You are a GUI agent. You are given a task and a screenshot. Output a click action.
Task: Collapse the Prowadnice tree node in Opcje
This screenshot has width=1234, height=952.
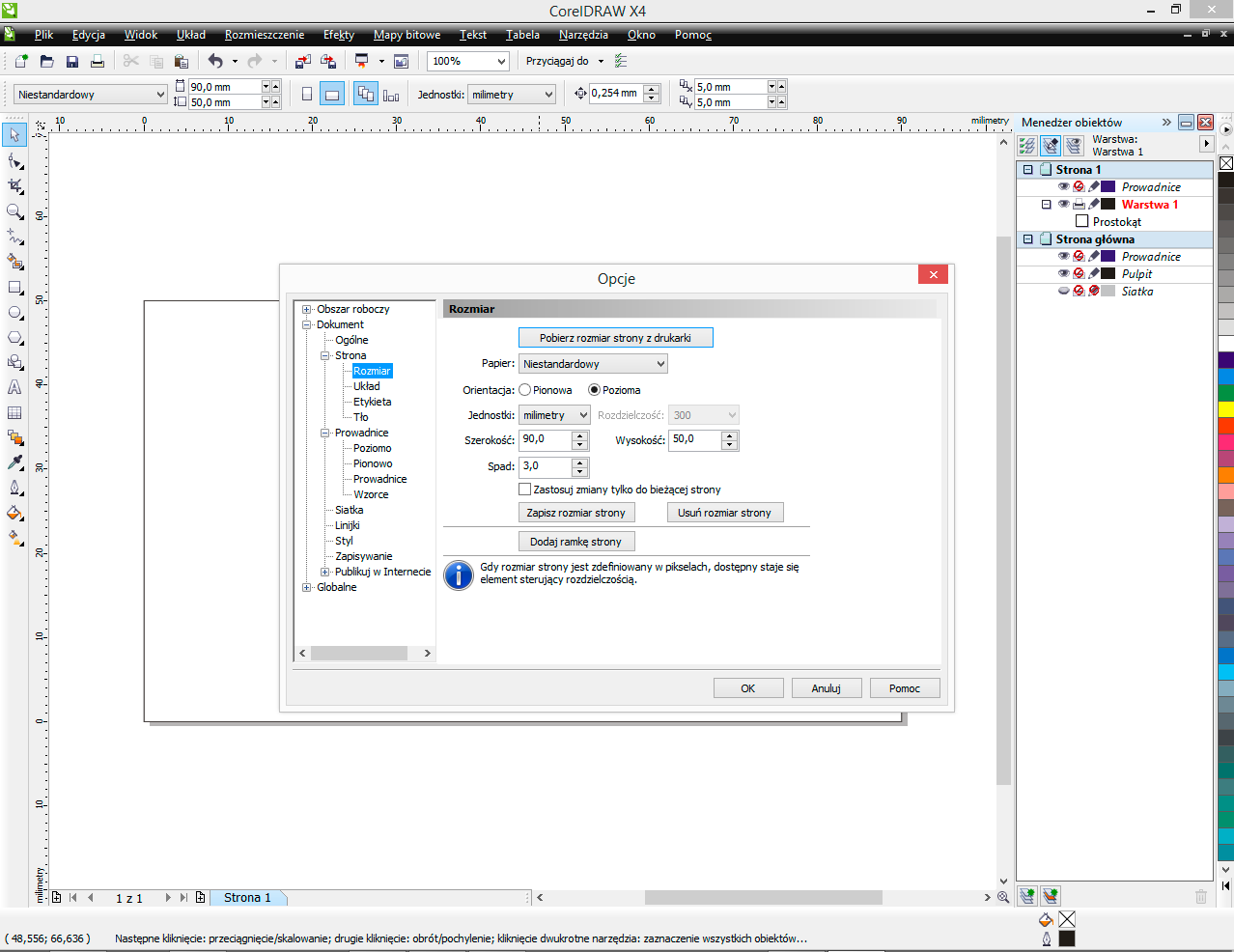(x=325, y=434)
